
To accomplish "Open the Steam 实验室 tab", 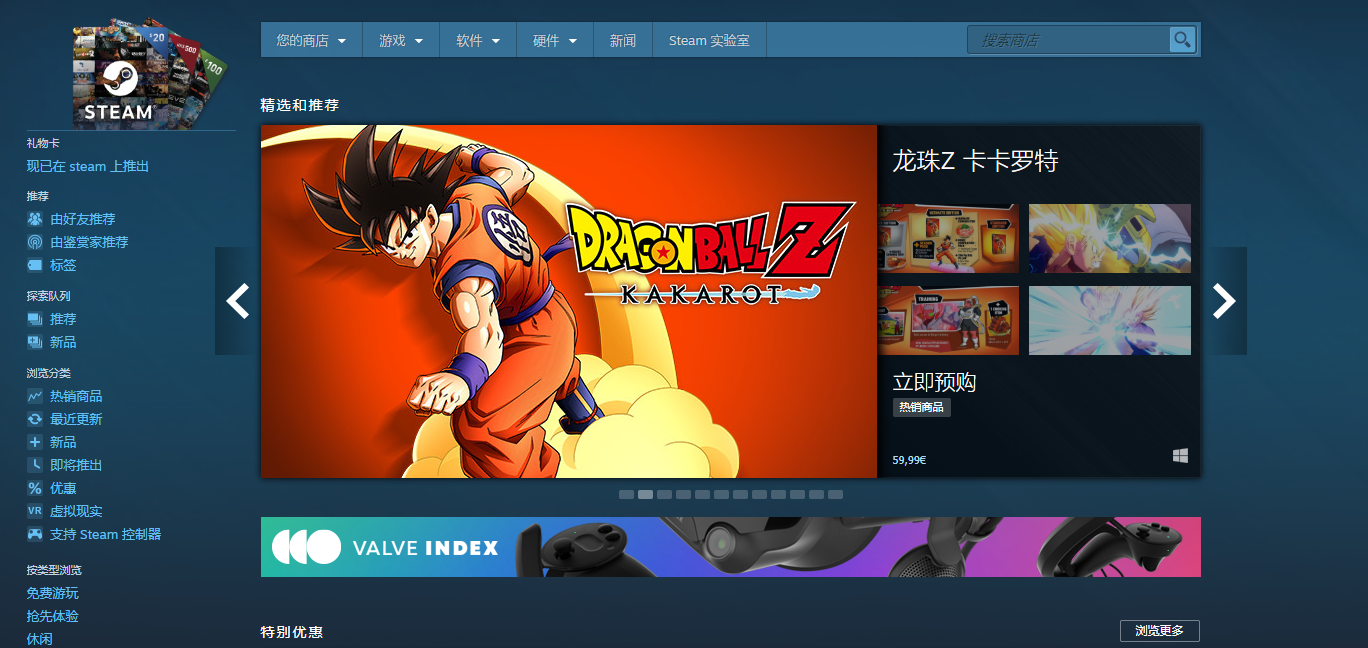I will pos(709,41).
